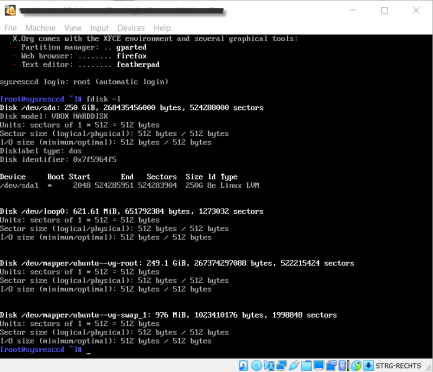Open the Help menu
The image size is (433, 372).
[162, 28]
